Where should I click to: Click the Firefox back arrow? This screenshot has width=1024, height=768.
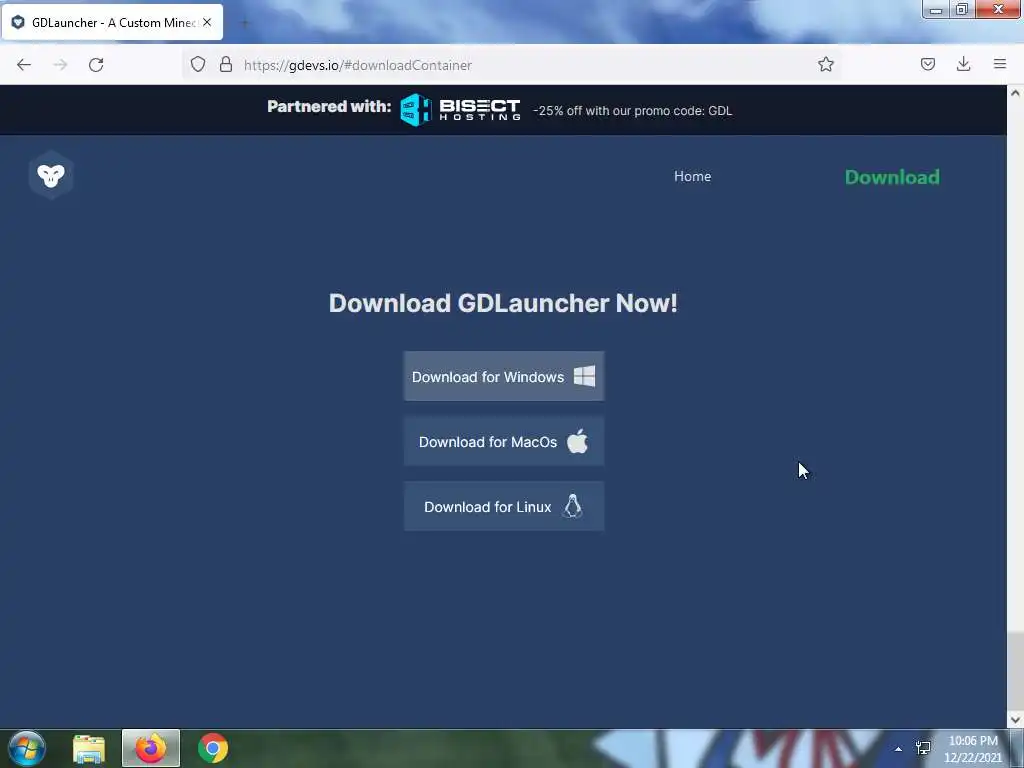[24, 65]
